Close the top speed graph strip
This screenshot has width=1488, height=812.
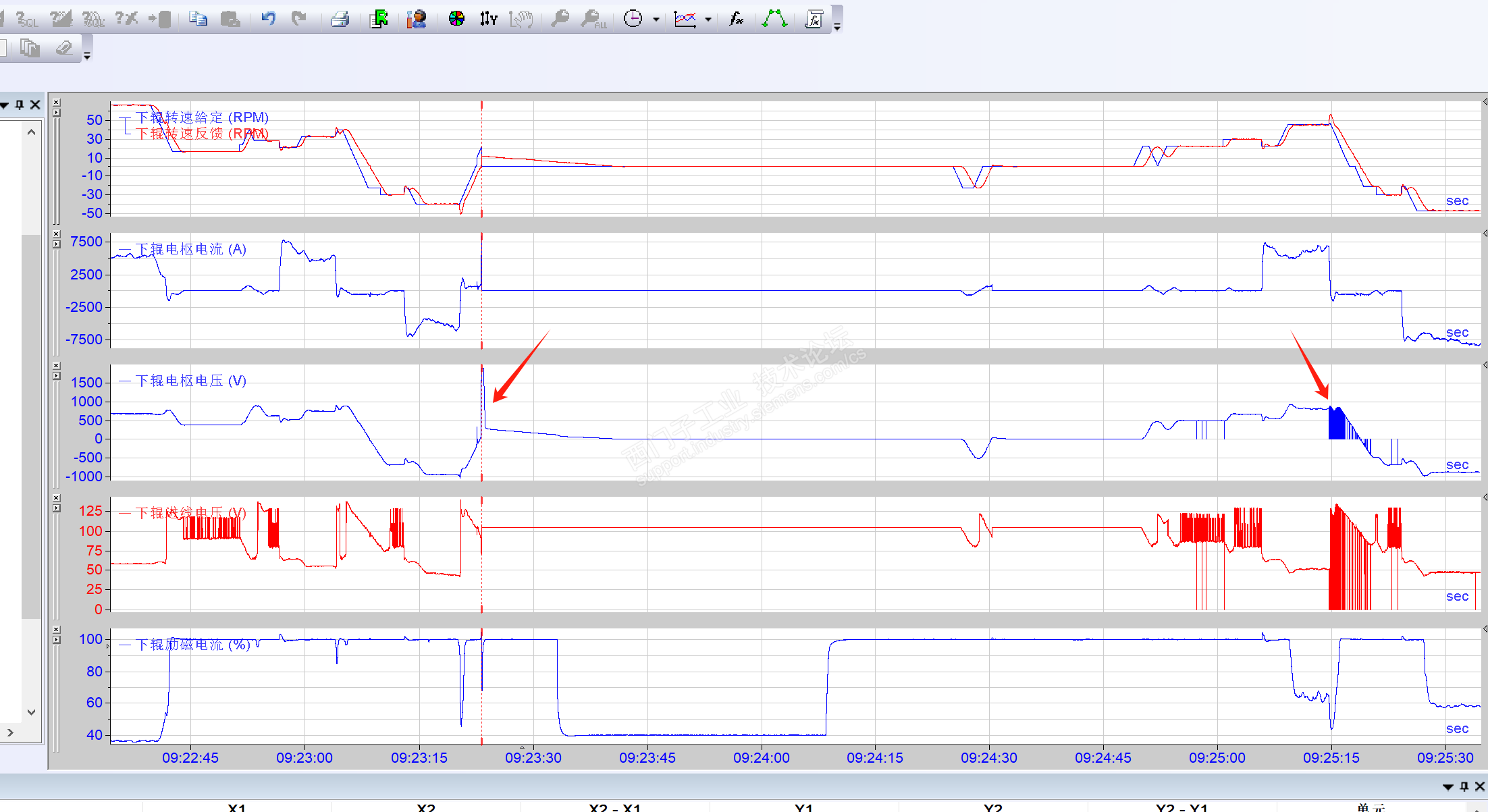click(57, 103)
